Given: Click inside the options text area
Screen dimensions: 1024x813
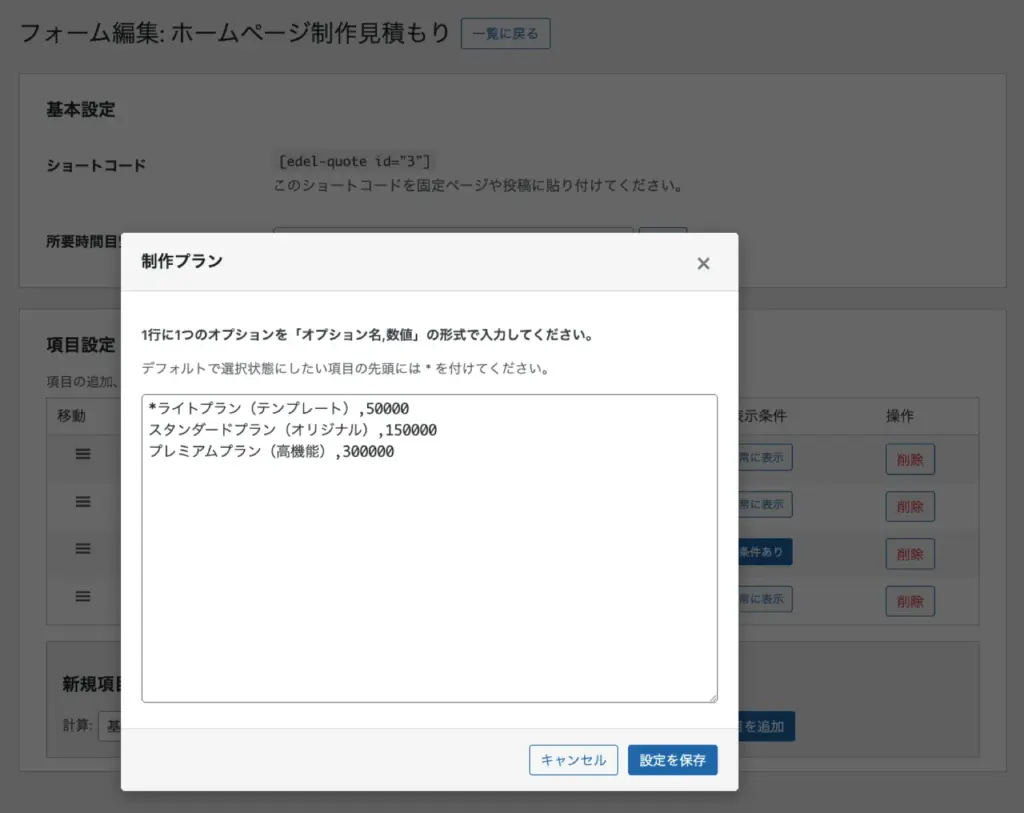Looking at the screenshot, I should pos(429,560).
